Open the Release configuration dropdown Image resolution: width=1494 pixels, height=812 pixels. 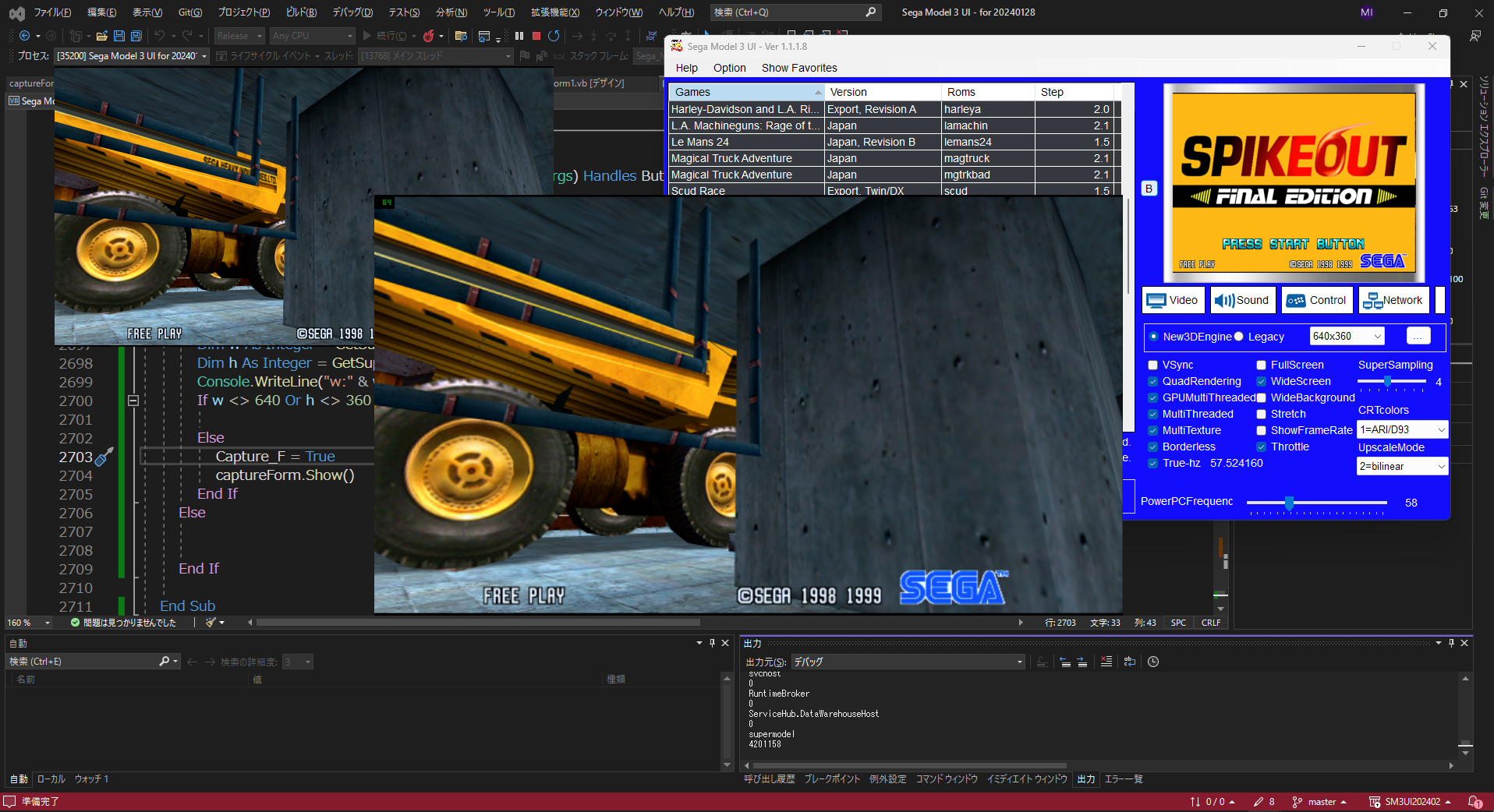click(239, 36)
